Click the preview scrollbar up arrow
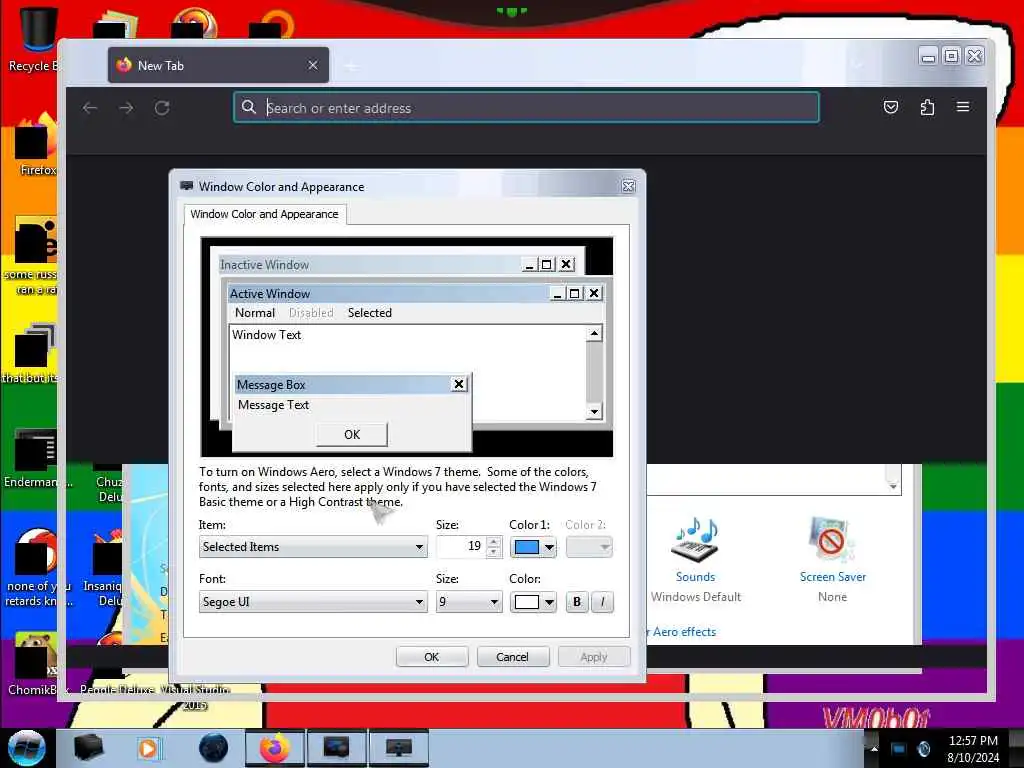The image size is (1024, 768). point(594,334)
